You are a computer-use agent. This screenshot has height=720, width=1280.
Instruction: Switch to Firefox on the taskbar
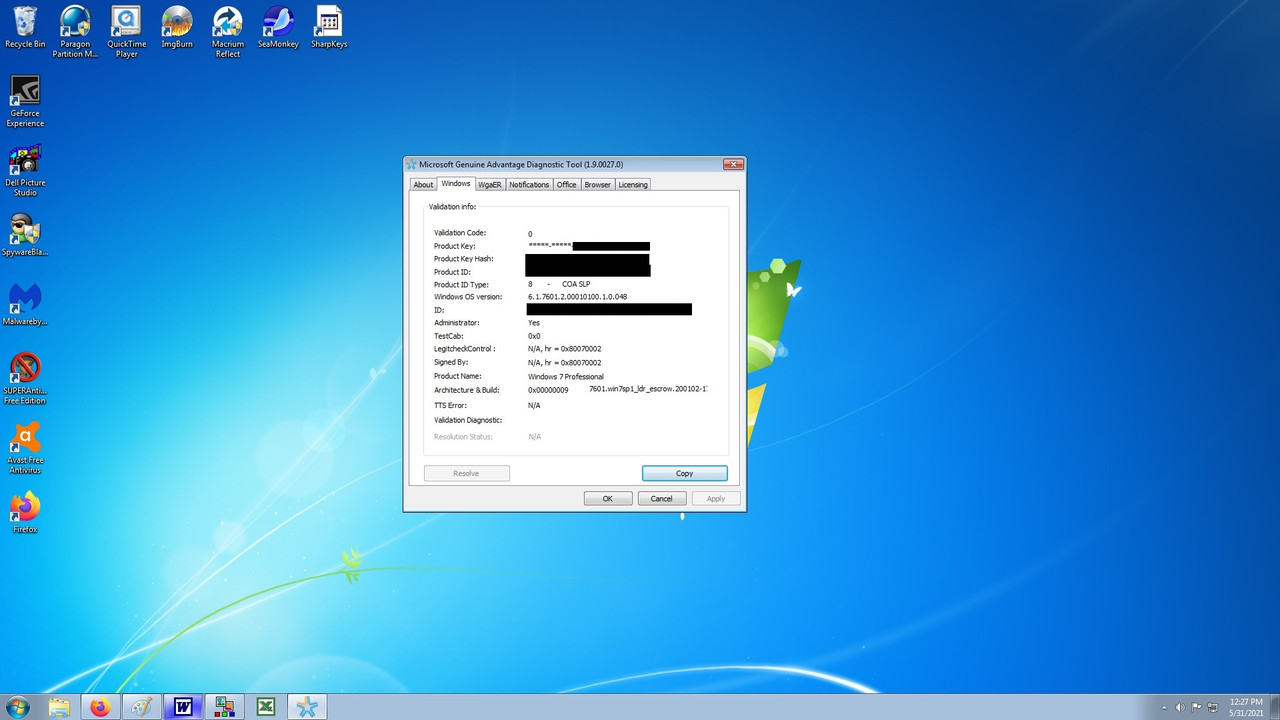coord(100,707)
